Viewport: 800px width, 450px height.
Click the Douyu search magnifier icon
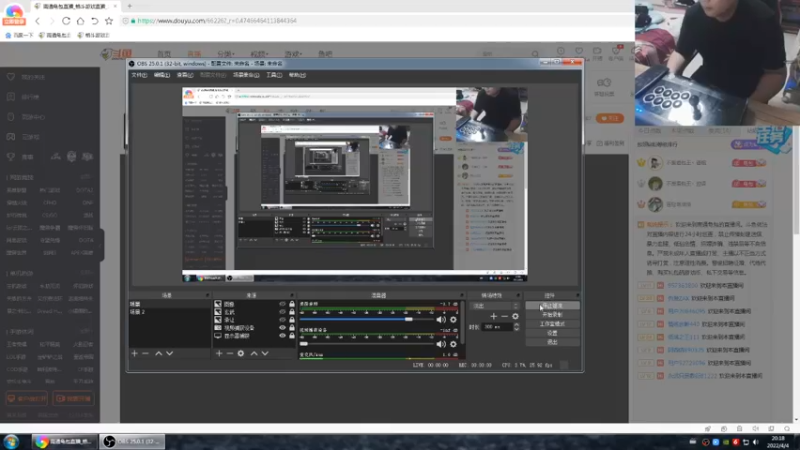coord(535,54)
